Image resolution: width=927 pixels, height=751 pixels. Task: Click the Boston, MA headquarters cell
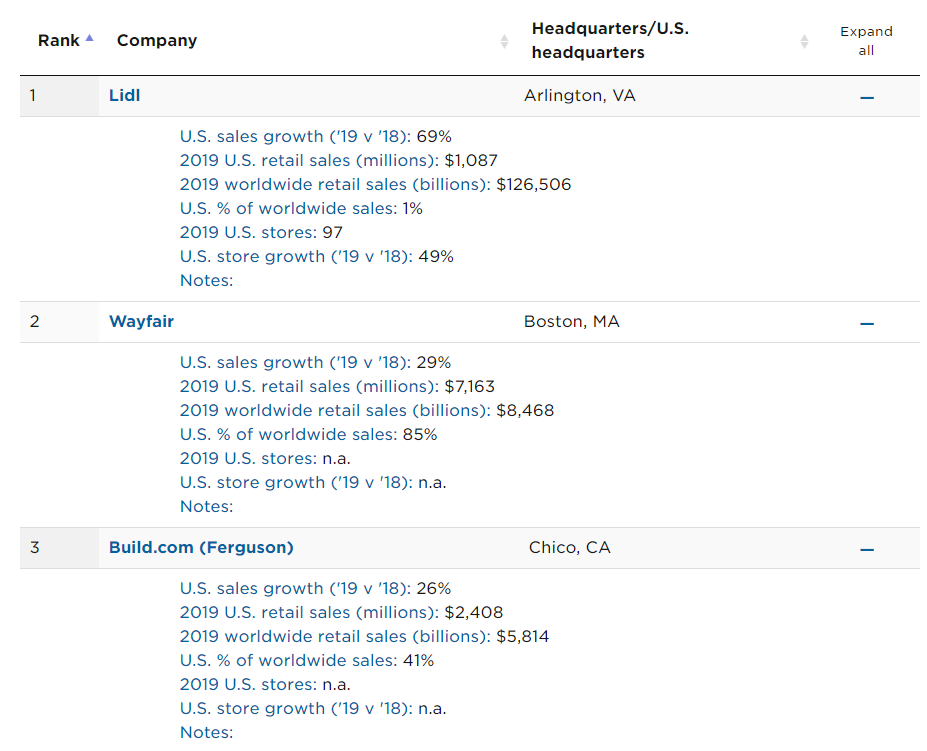572,322
